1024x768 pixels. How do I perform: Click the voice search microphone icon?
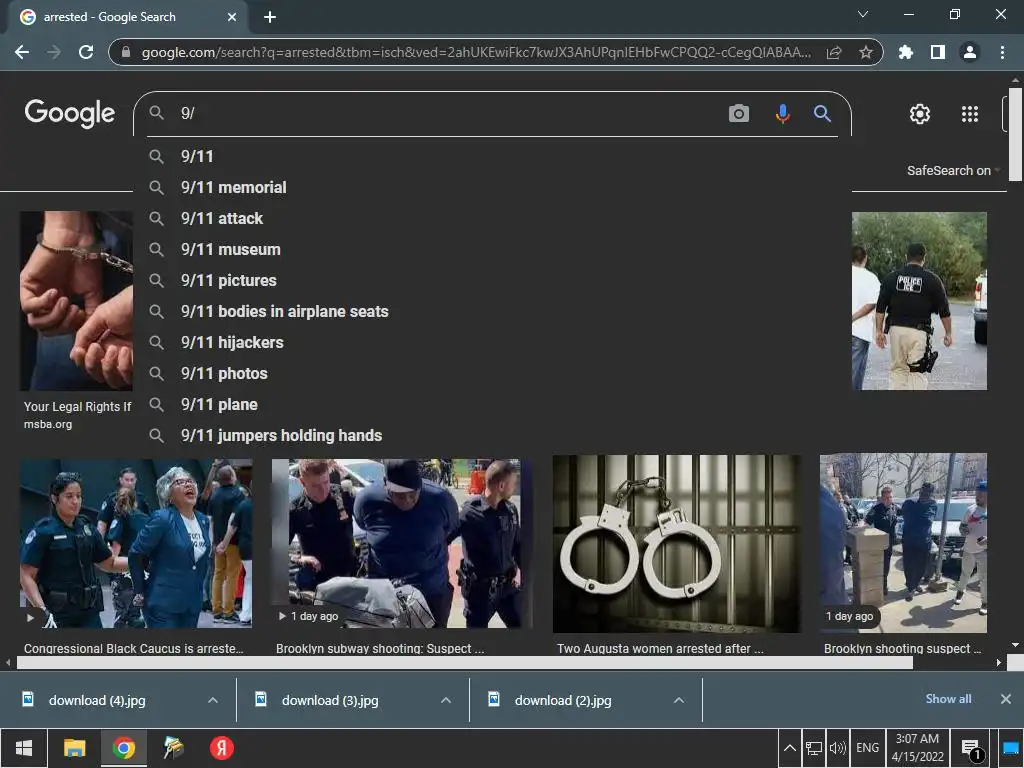(x=782, y=114)
